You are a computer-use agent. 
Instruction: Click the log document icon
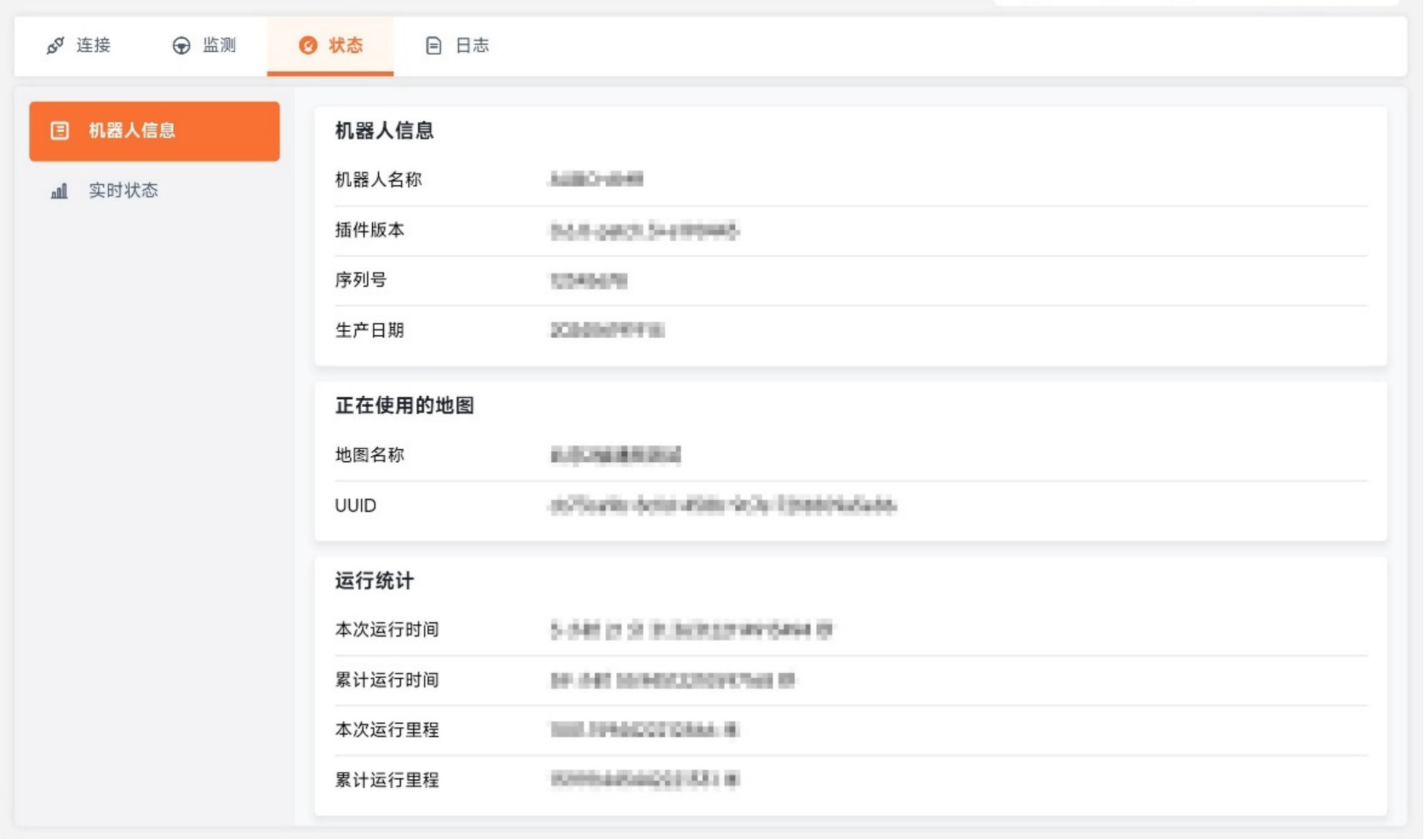[x=433, y=45]
